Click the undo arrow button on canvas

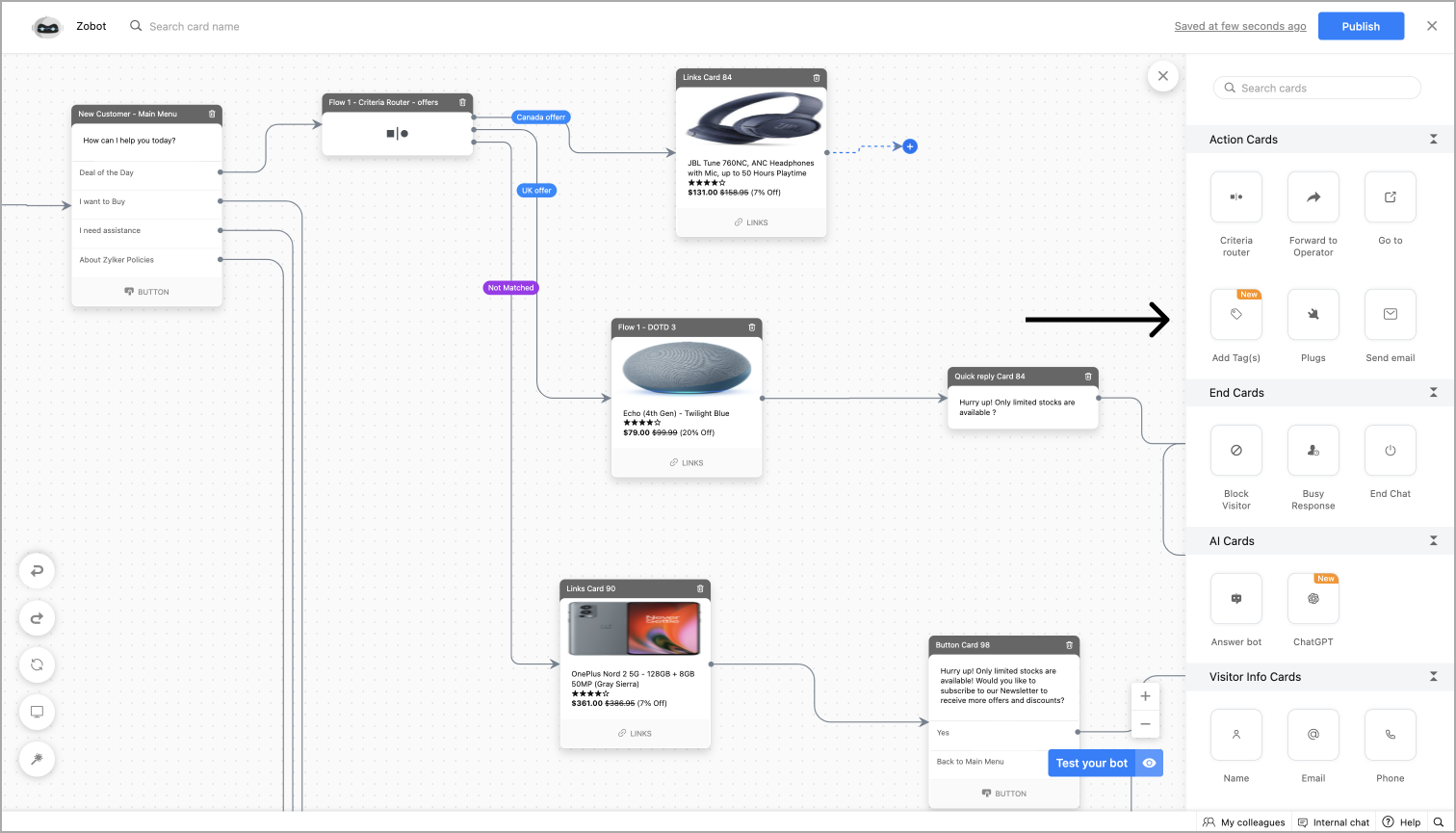37,571
